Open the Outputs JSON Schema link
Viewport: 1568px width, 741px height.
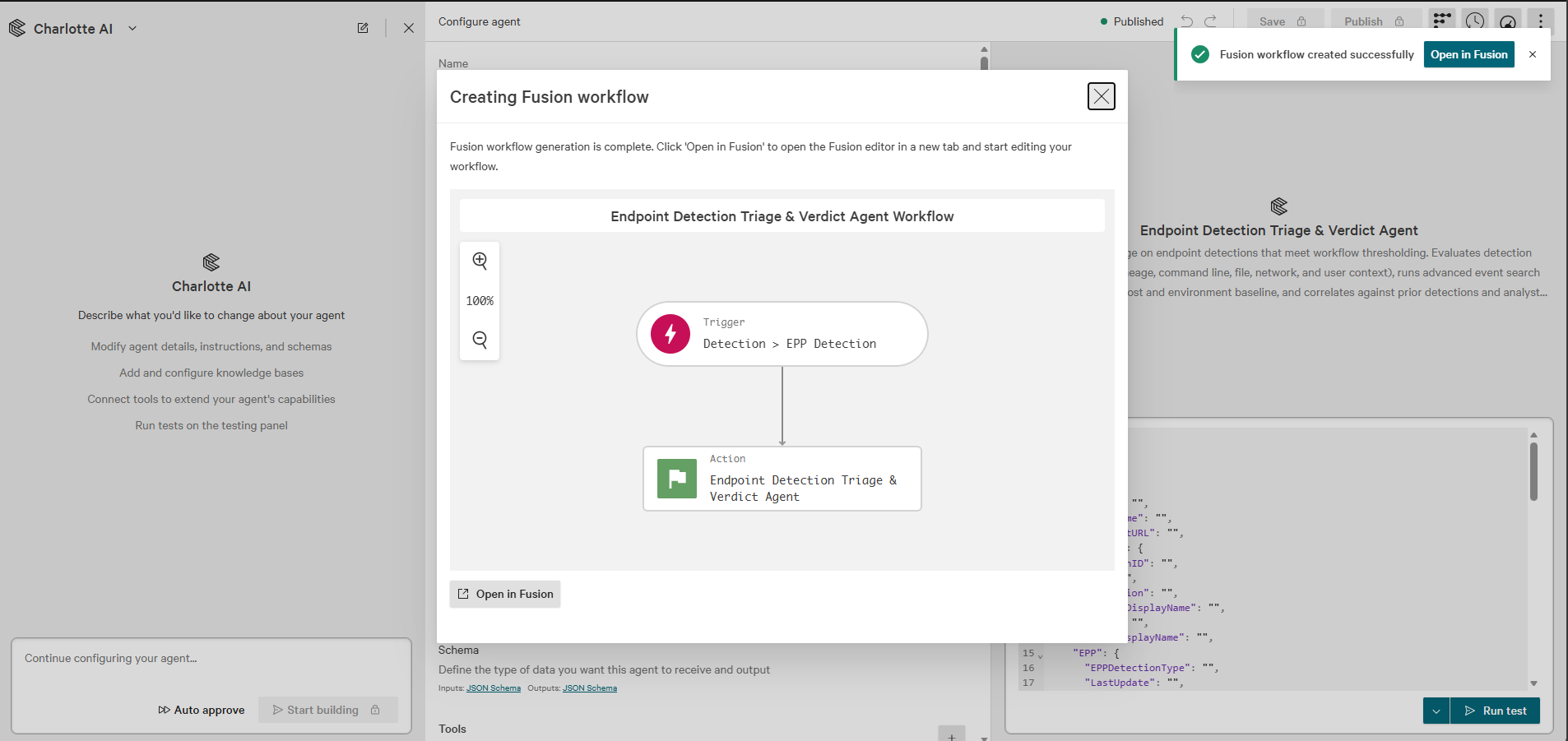590,688
